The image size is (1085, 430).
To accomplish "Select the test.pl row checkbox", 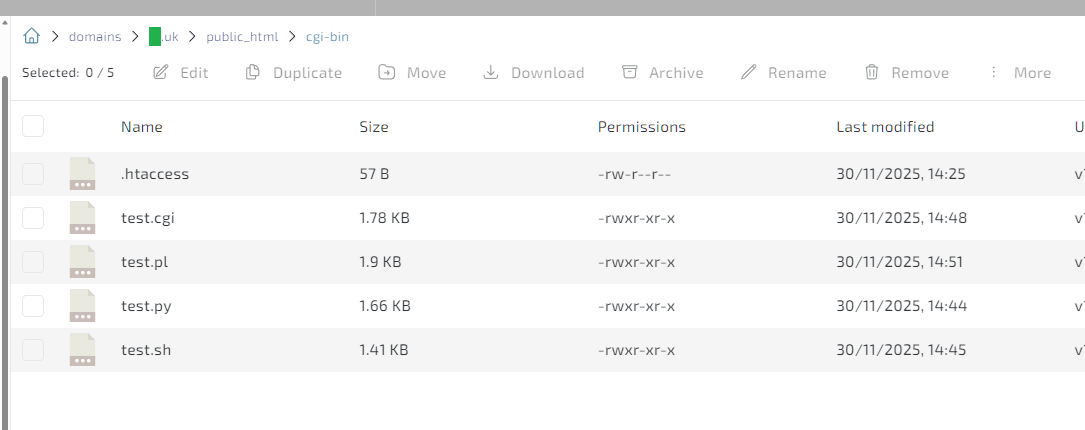I will (x=33, y=262).
